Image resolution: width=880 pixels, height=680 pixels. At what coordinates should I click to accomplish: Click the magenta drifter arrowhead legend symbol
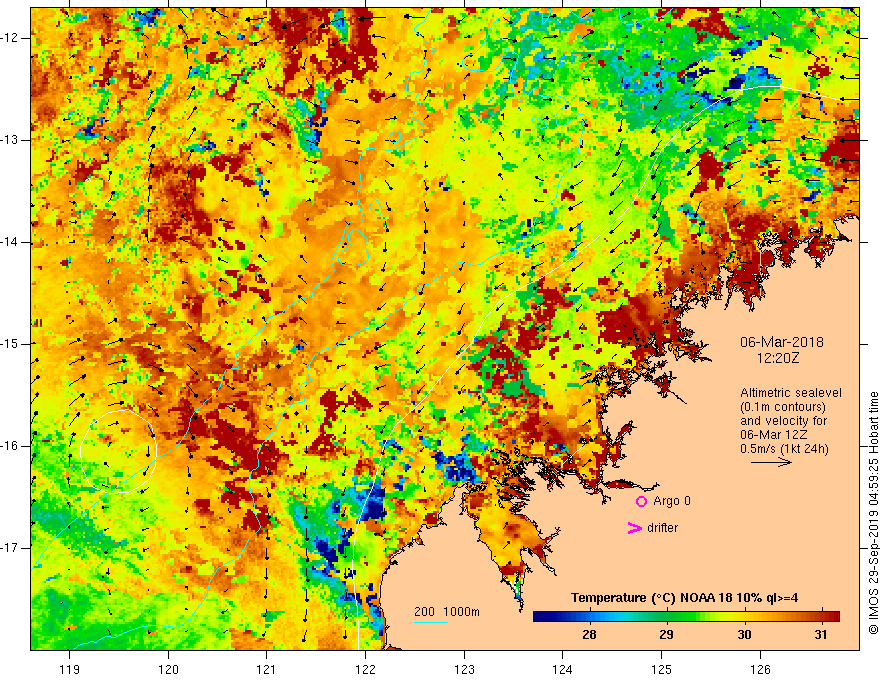coord(635,528)
